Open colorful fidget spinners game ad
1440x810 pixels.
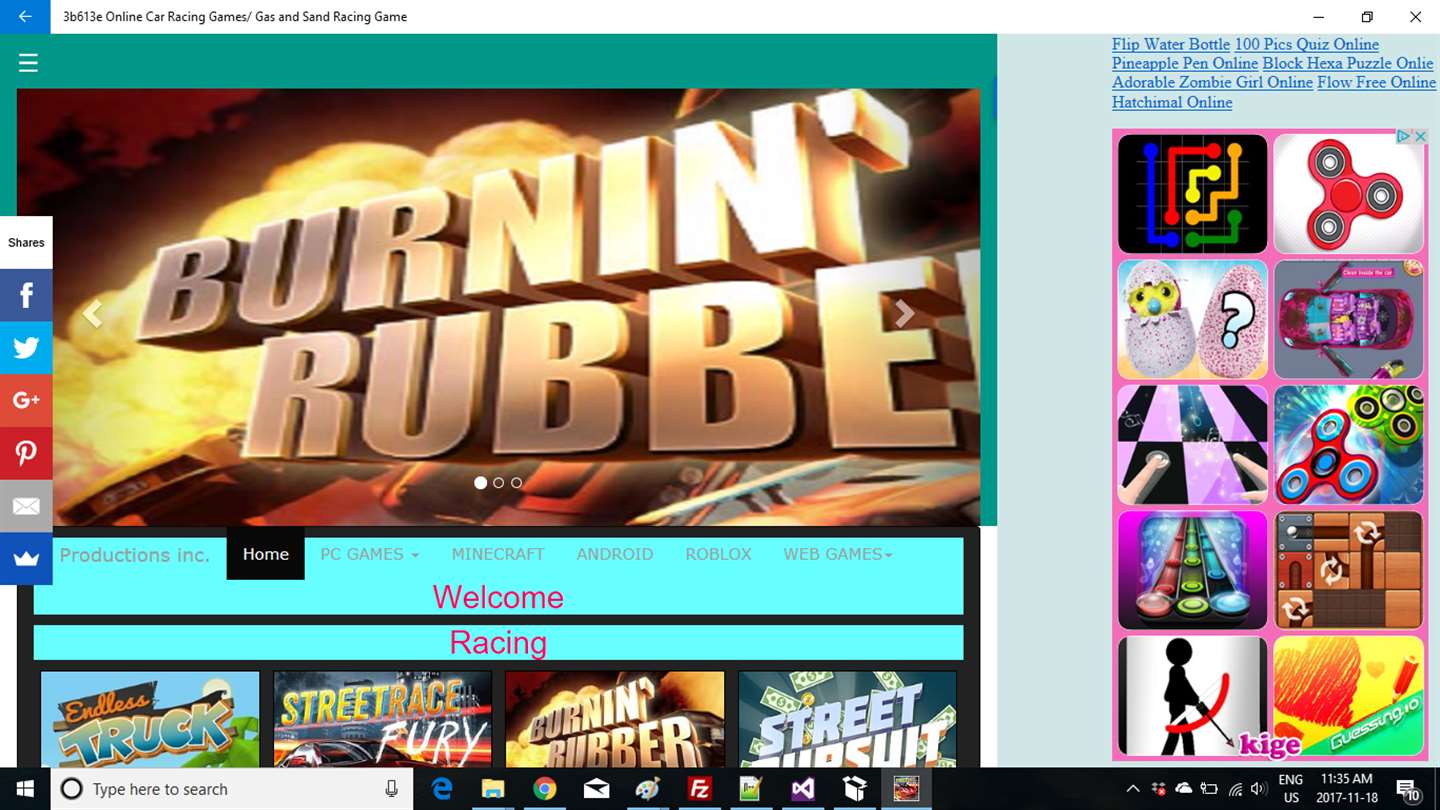[1349, 445]
